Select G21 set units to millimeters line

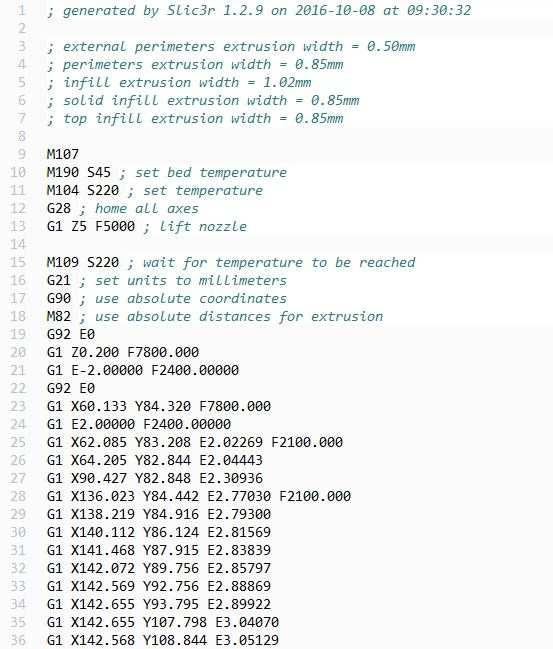166,280
